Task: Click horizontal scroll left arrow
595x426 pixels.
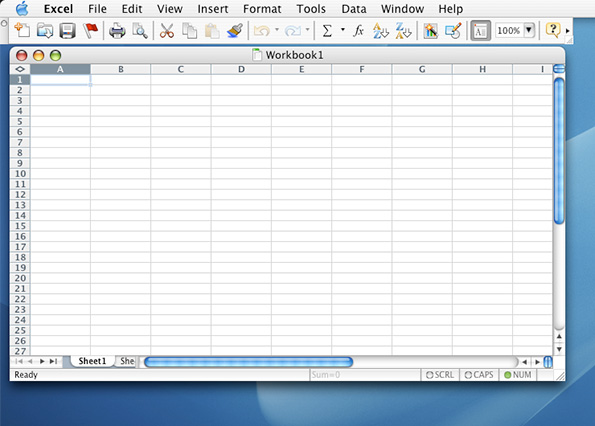Action: tap(524, 362)
